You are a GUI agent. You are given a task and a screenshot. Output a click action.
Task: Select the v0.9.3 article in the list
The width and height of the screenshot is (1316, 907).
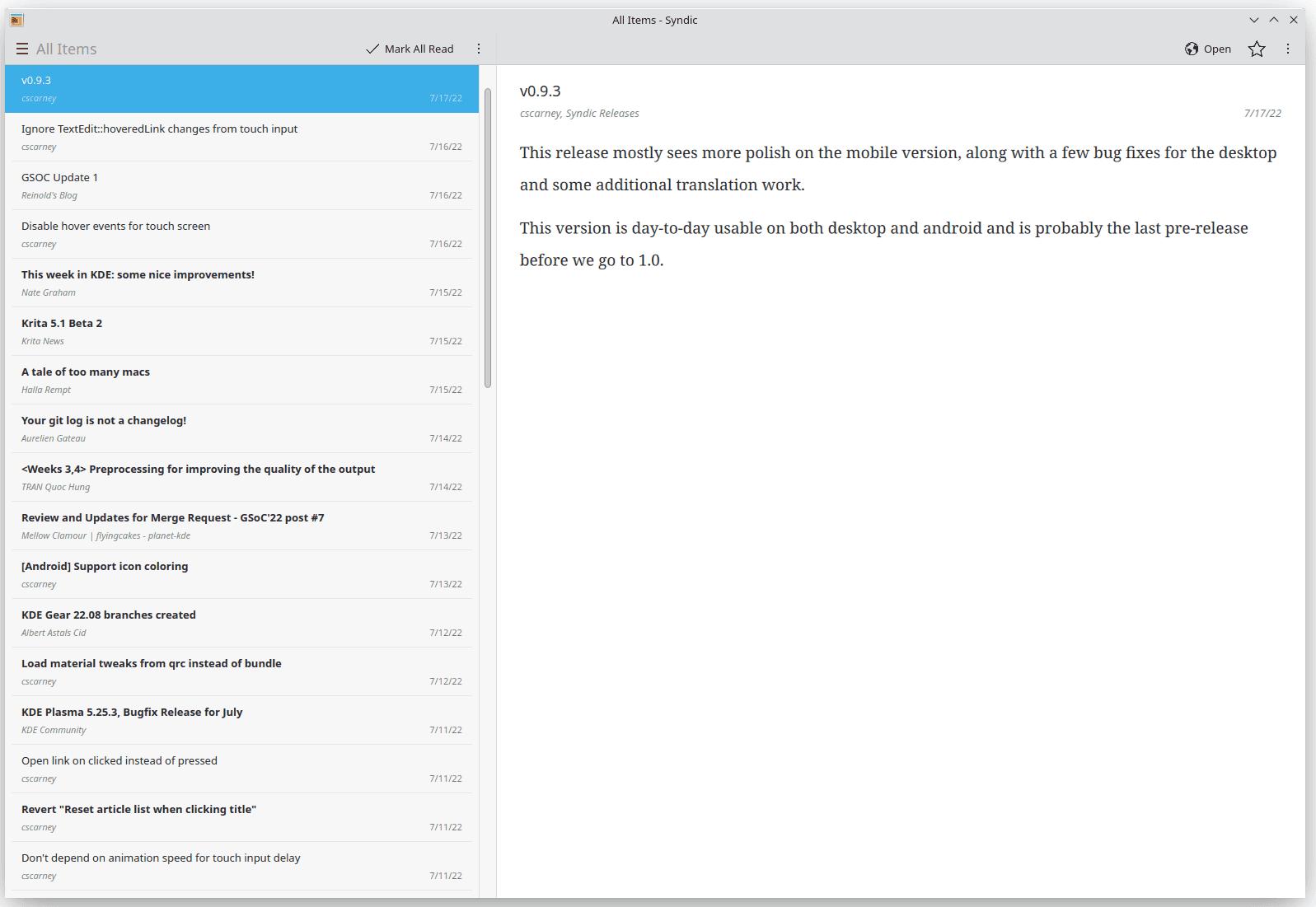click(241, 89)
